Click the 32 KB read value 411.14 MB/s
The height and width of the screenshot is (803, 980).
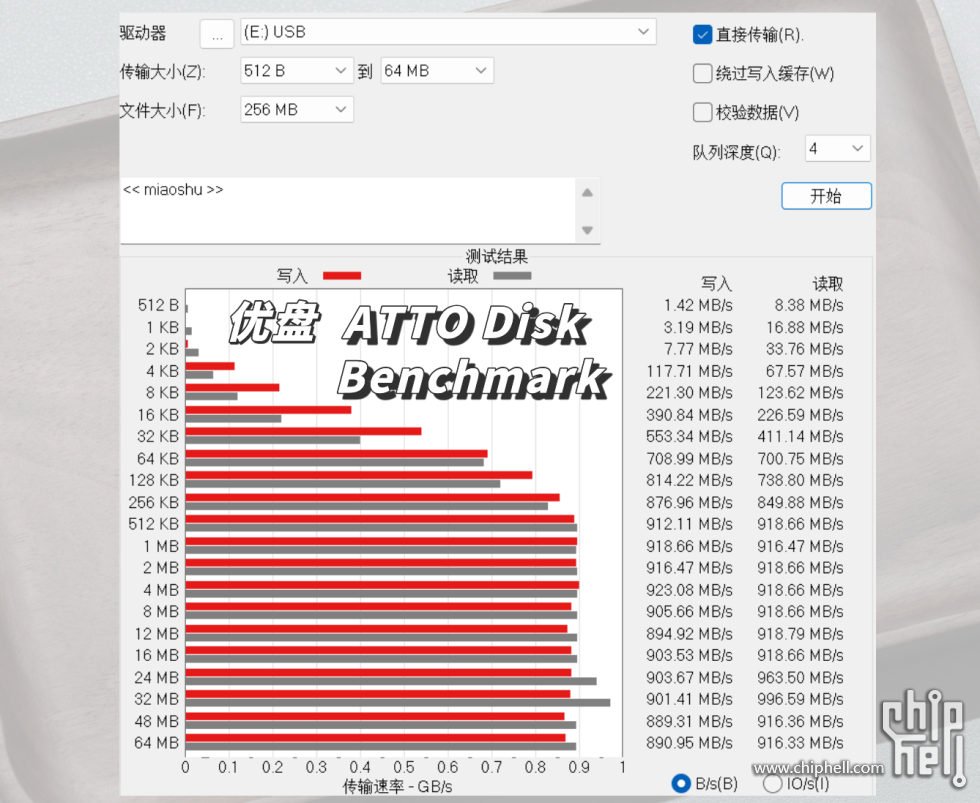(800, 436)
